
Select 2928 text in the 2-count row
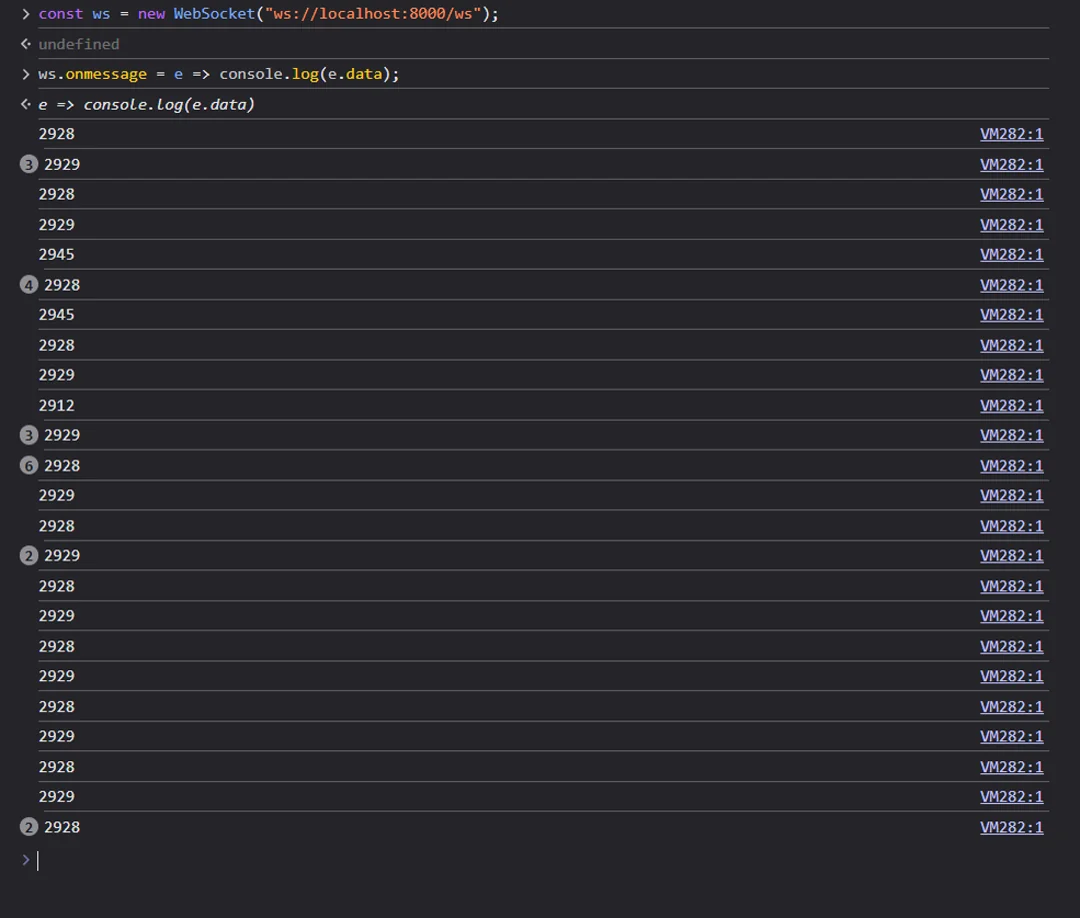(62, 827)
